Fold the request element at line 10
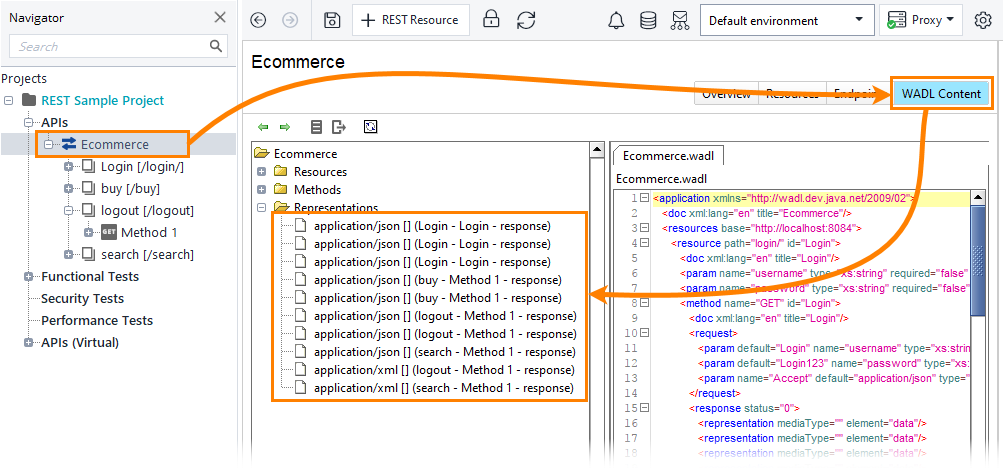This screenshot has height=469, width=1003. [645, 333]
